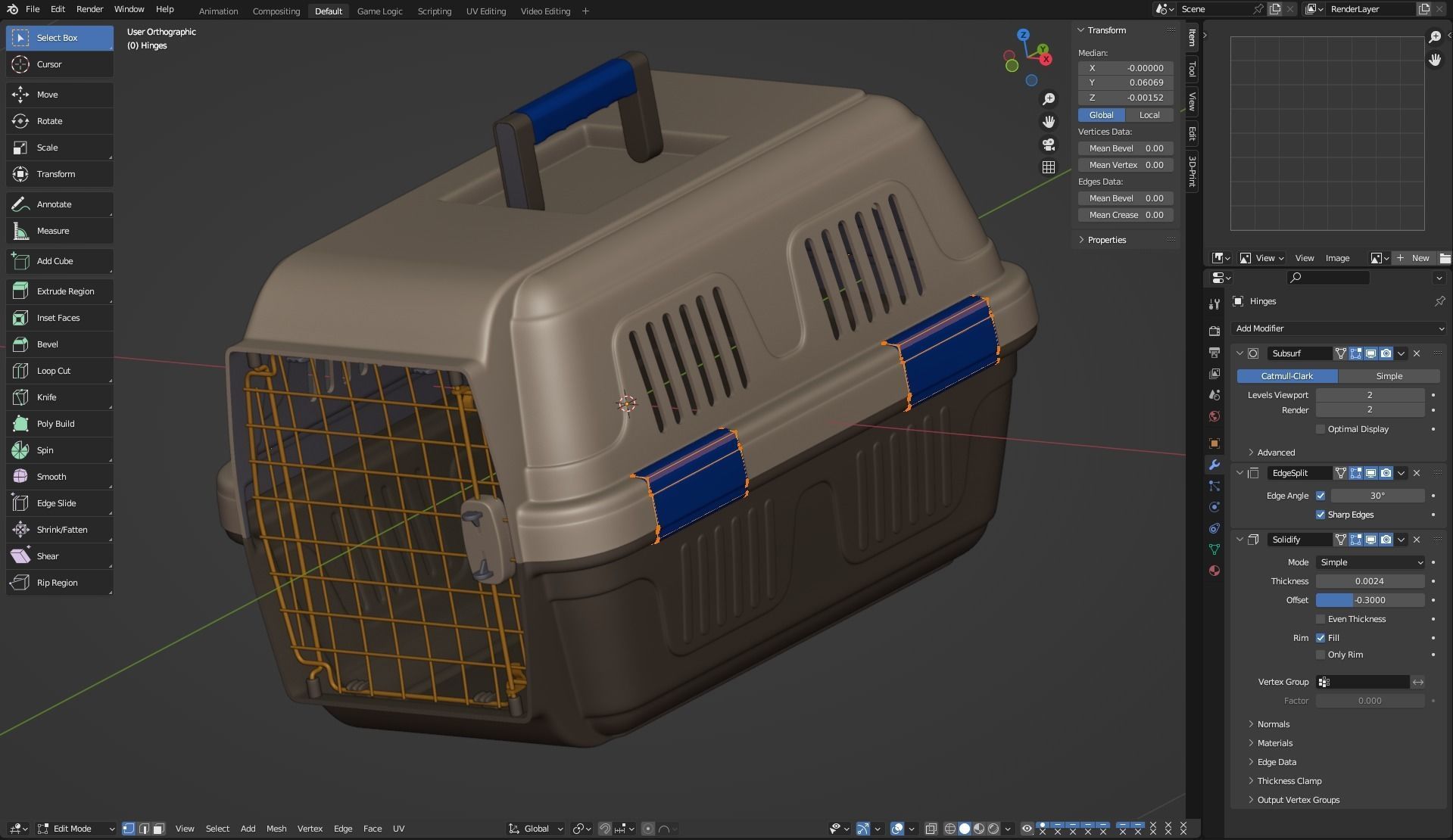Image resolution: width=1453 pixels, height=840 pixels.
Task: Adjust the Solidify Offset slider
Action: (1370, 600)
